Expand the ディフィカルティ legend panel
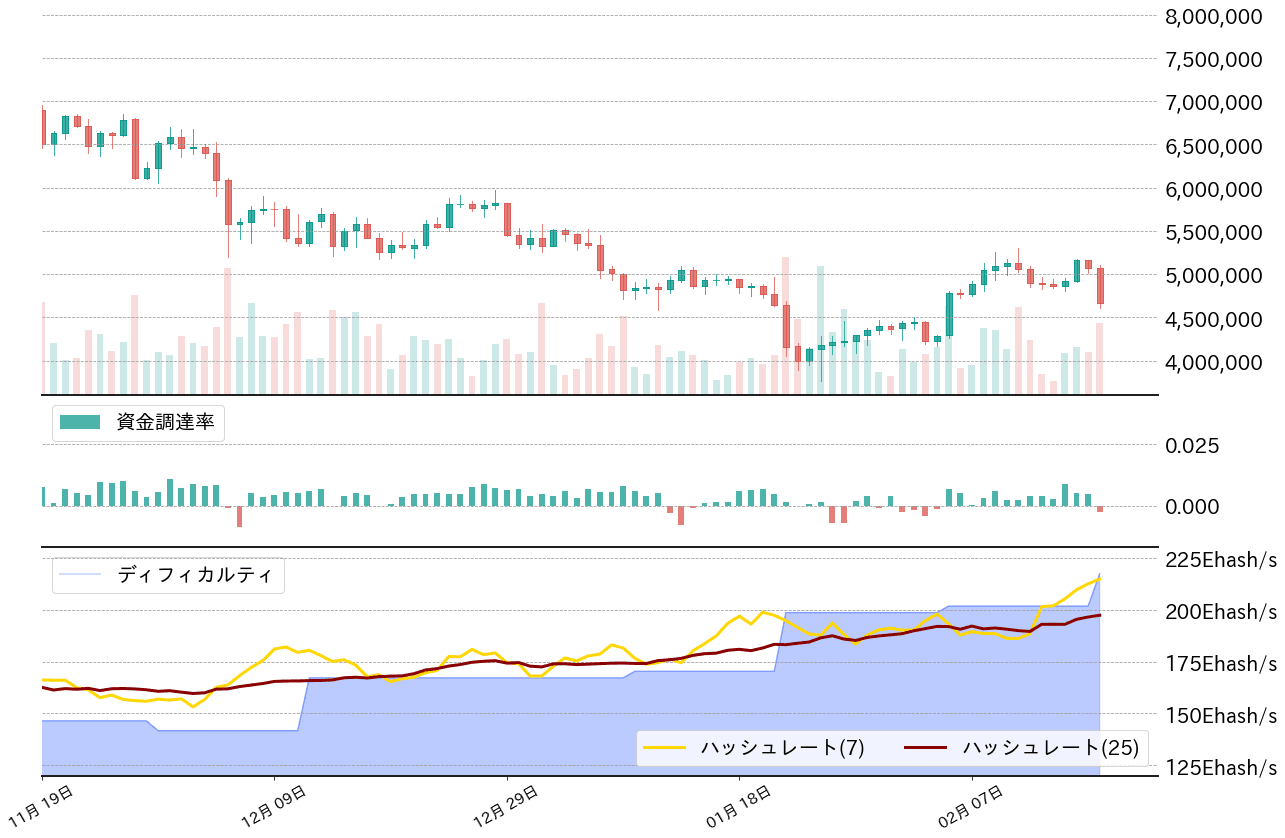The height and width of the screenshot is (838, 1285). click(168, 576)
